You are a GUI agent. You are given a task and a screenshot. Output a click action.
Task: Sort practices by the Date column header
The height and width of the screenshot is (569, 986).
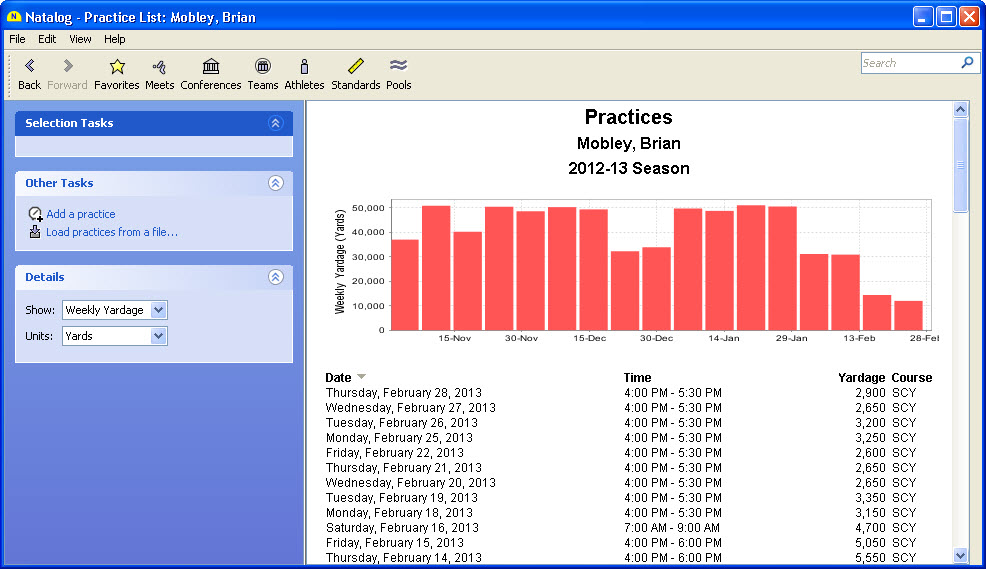[339, 378]
